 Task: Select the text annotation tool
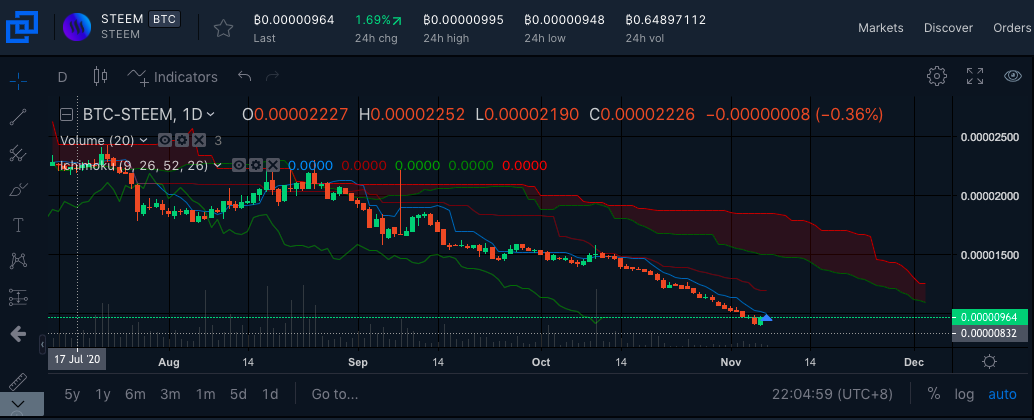pyautogui.click(x=18, y=225)
